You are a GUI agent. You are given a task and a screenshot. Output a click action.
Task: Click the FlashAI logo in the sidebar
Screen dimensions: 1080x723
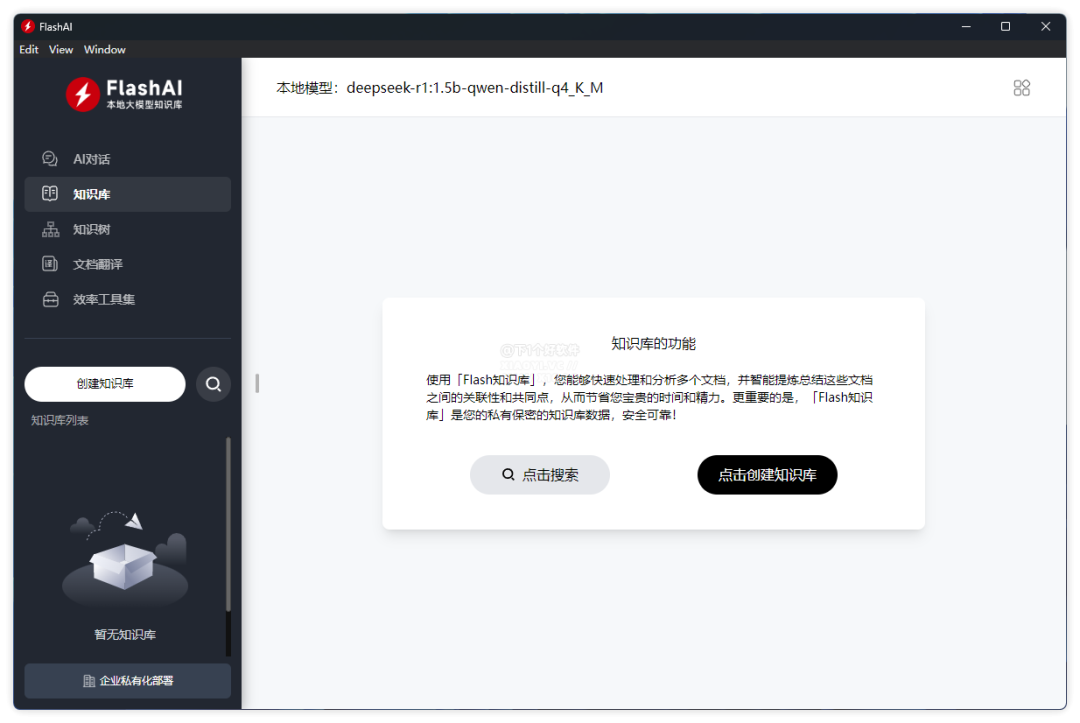(125, 94)
